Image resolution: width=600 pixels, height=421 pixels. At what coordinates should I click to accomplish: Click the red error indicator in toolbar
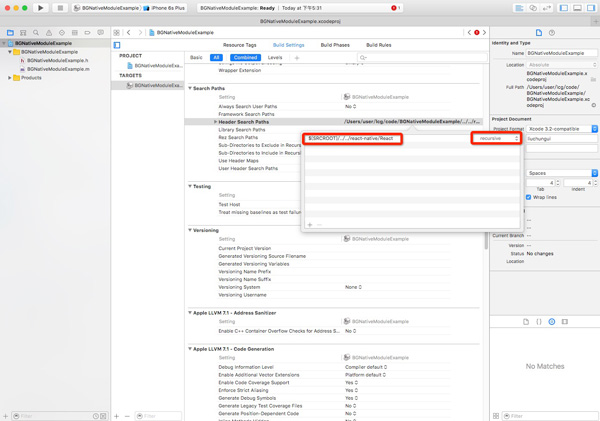tap(395, 8)
